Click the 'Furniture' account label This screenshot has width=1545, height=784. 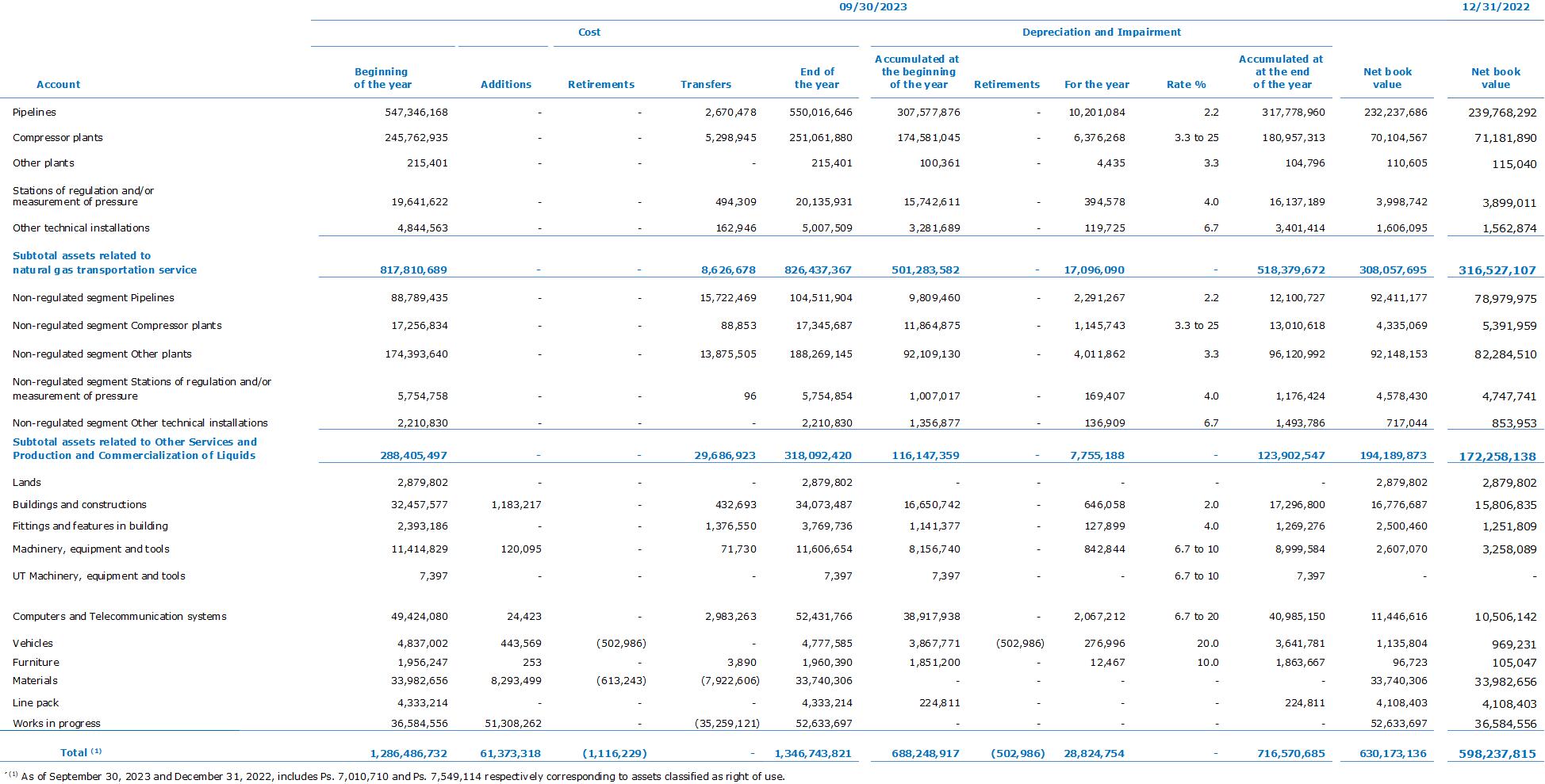tap(36, 663)
